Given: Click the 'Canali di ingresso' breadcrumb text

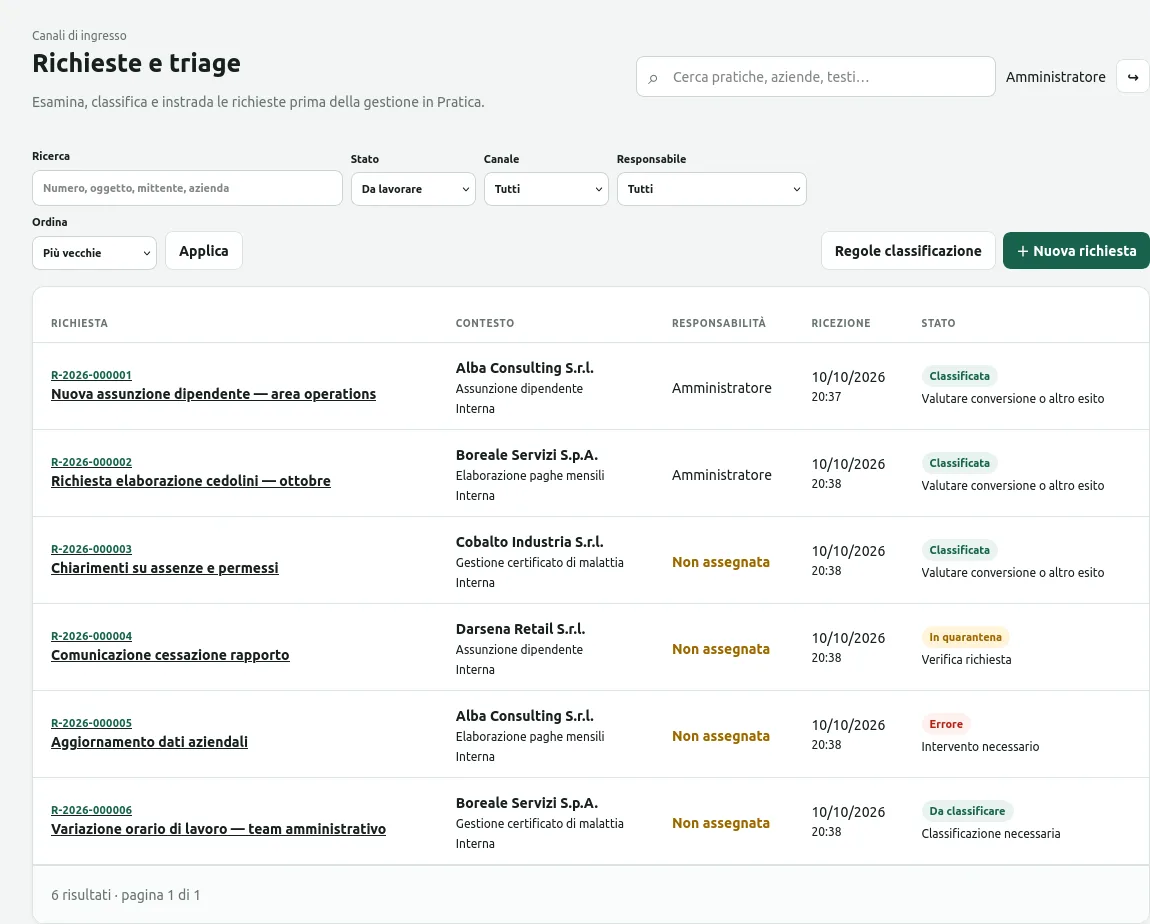Looking at the screenshot, I should coord(79,36).
